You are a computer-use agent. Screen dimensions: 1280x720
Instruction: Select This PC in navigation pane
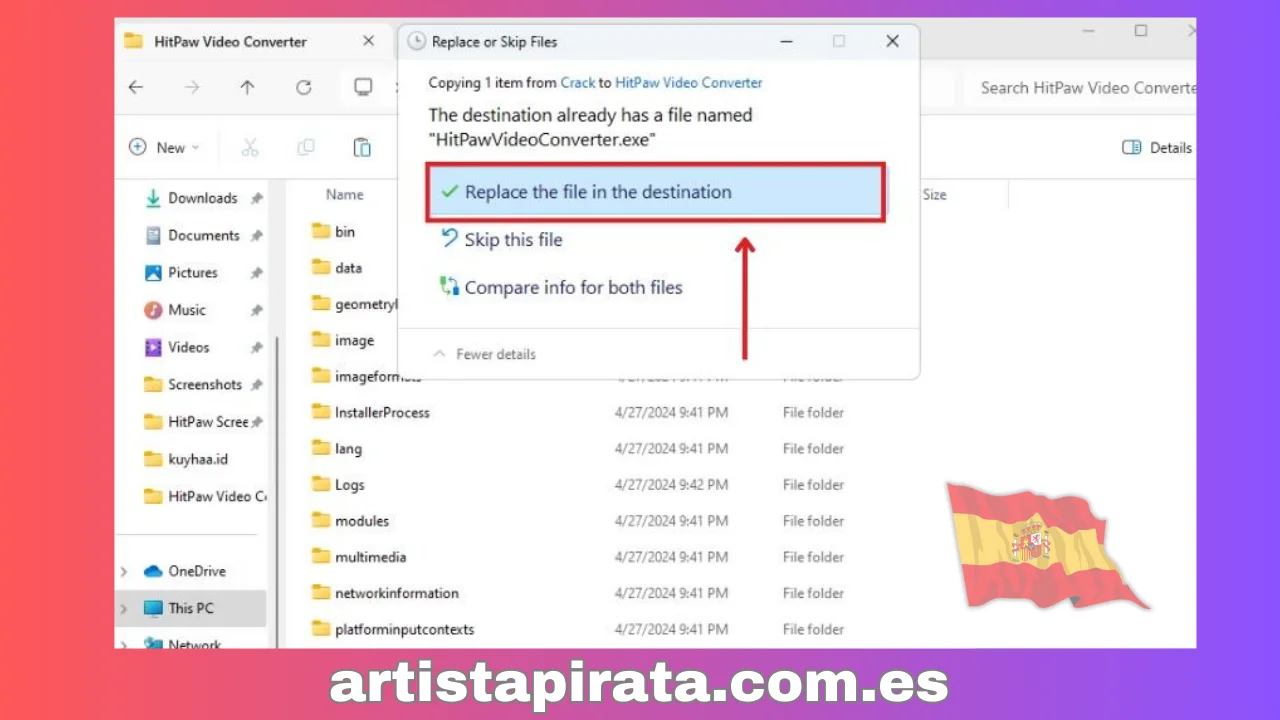(191, 608)
